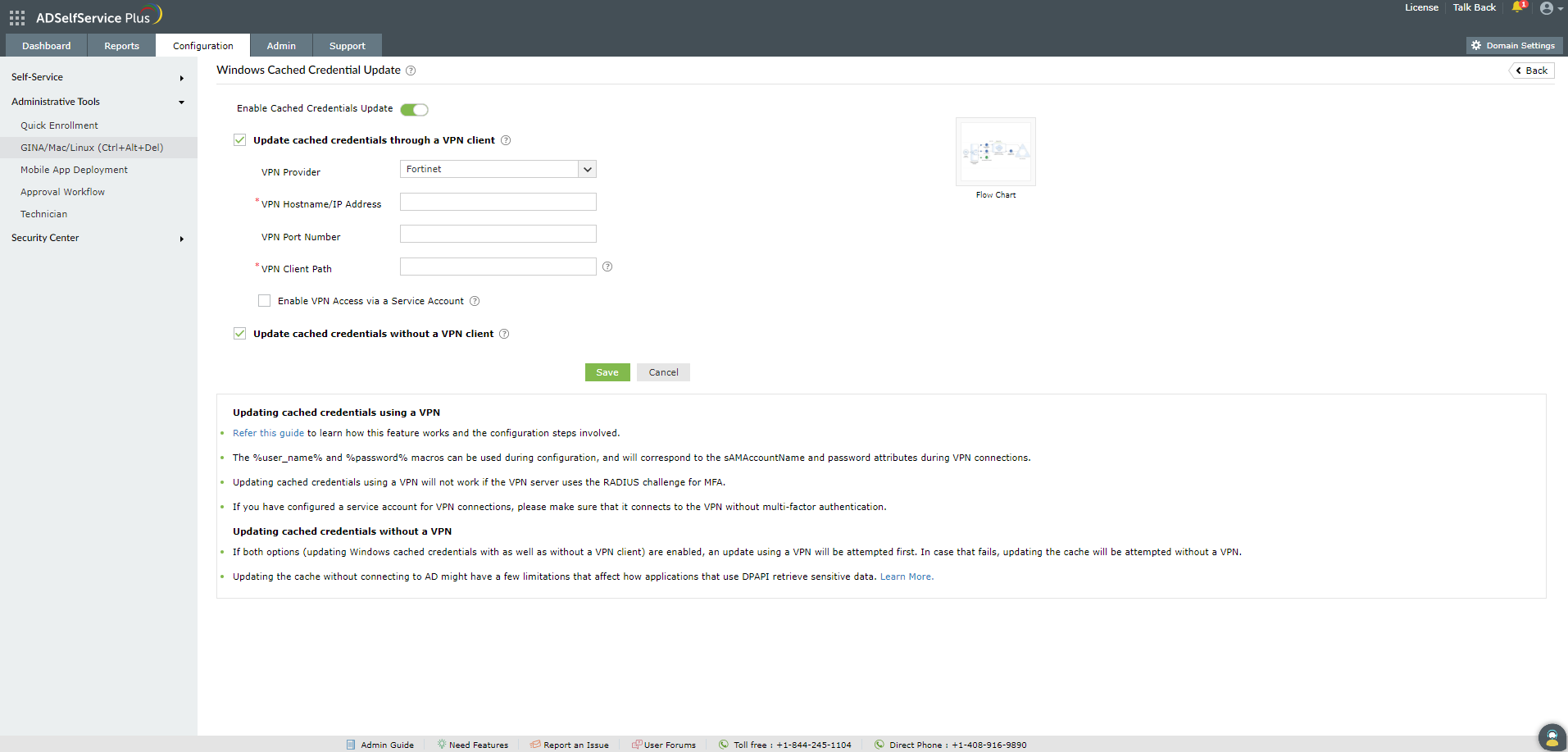Open the chat support assistant icon
Image resolution: width=1568 pixels, height=752 pixels.
(1552, 736)
